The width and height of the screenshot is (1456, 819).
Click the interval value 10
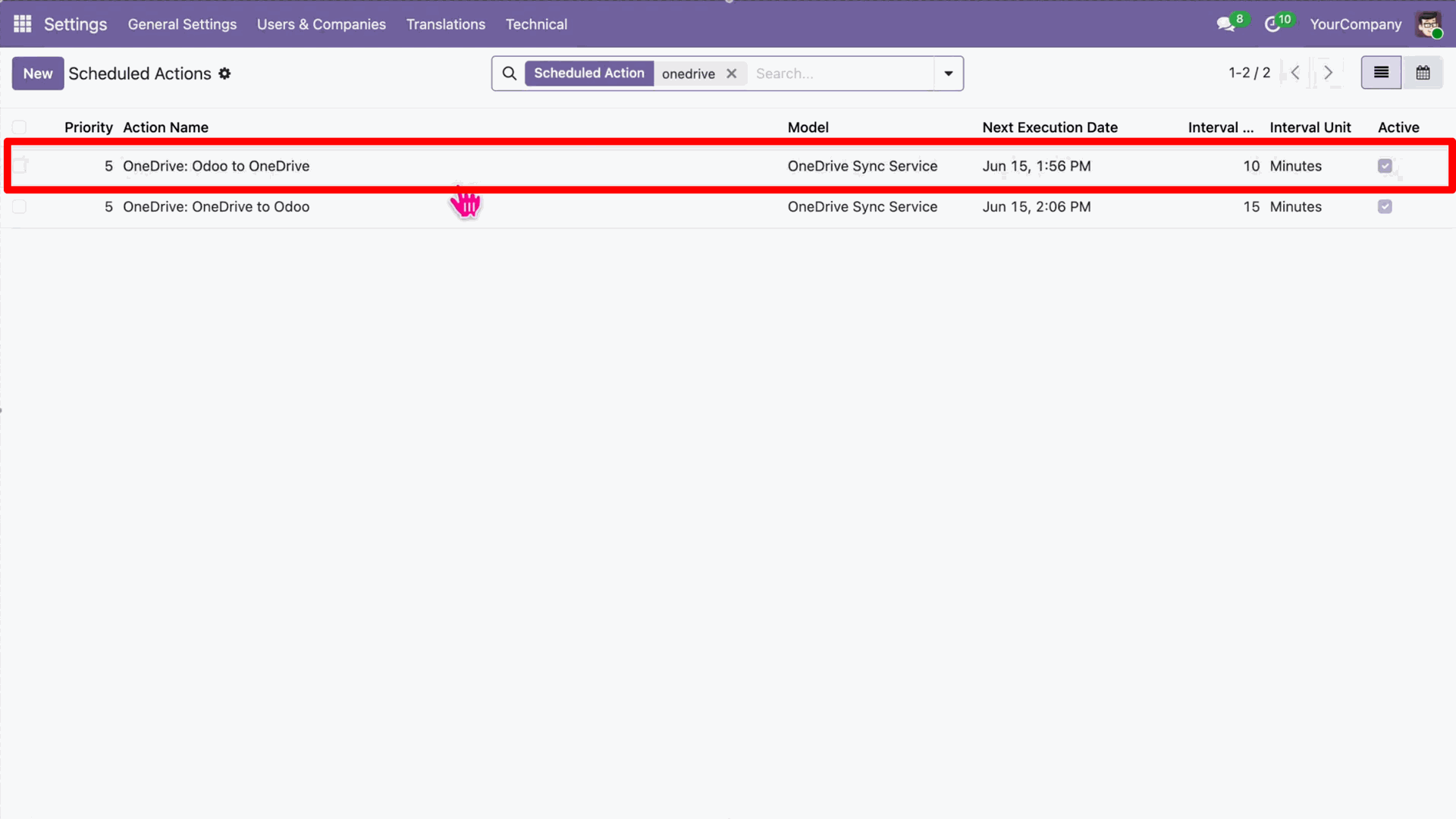(1251, 166)
